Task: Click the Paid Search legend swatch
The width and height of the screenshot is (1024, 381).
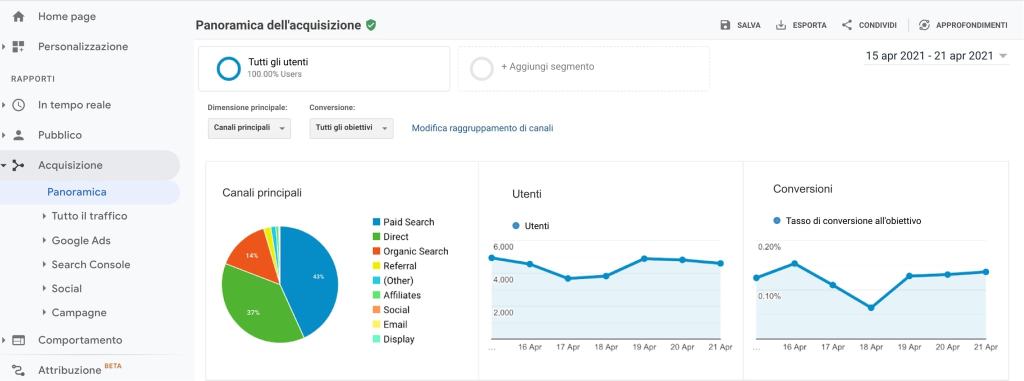Action: pyautogui.click(x=376, y=222)
